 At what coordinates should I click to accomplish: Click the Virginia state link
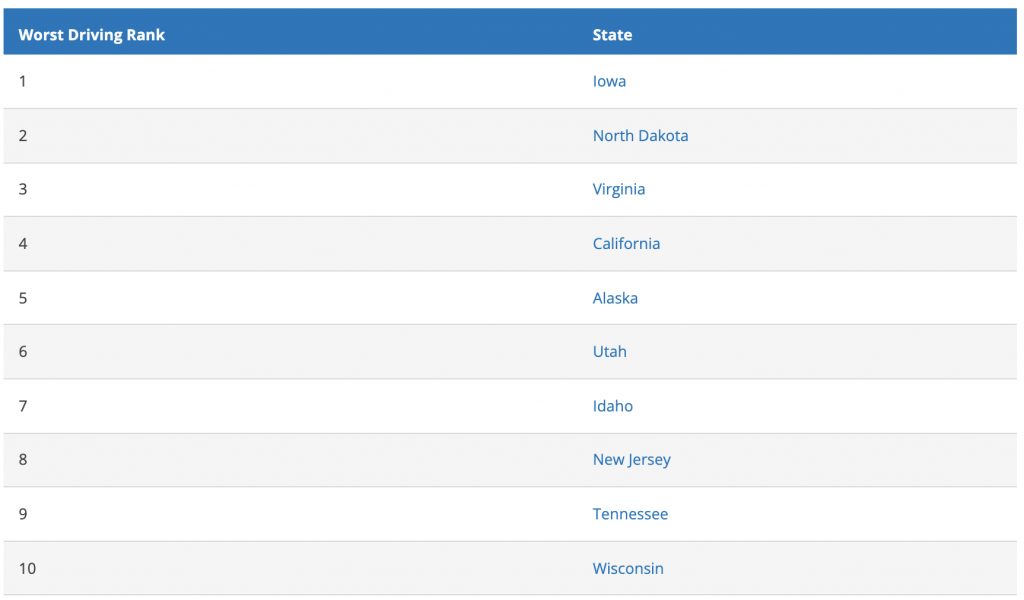pyautogui.click(x=618, y=189)
